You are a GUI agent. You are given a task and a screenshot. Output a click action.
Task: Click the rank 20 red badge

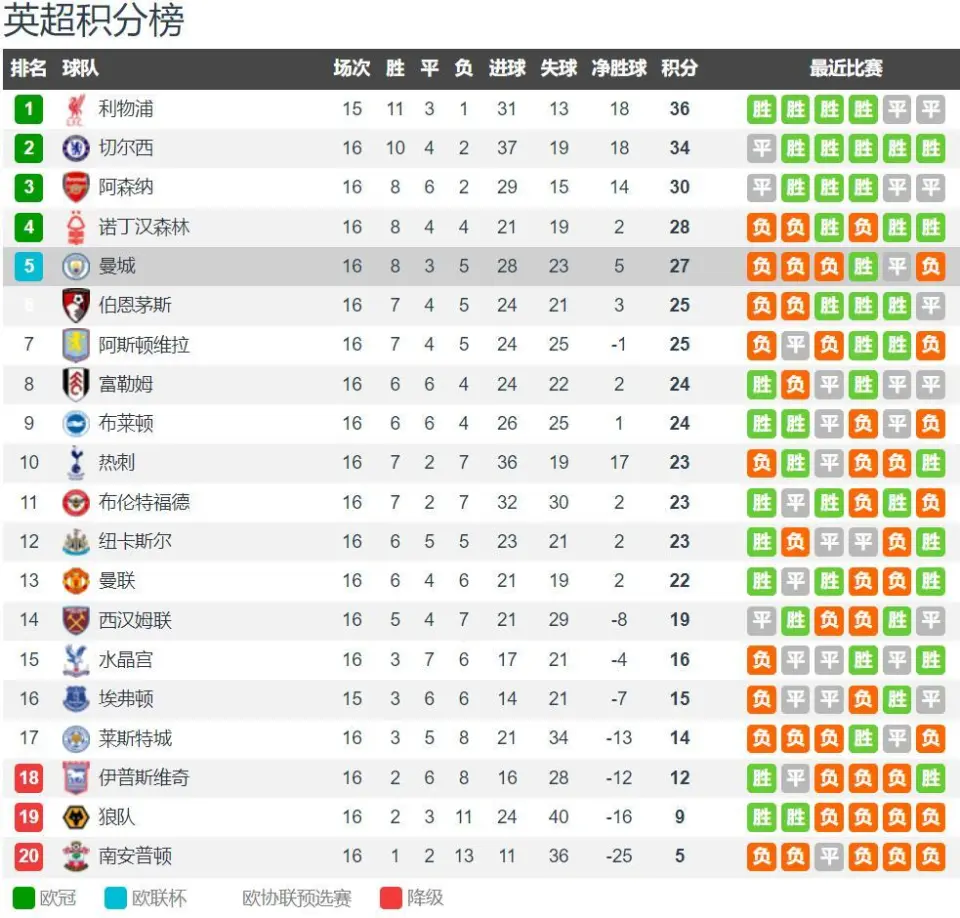29,856
